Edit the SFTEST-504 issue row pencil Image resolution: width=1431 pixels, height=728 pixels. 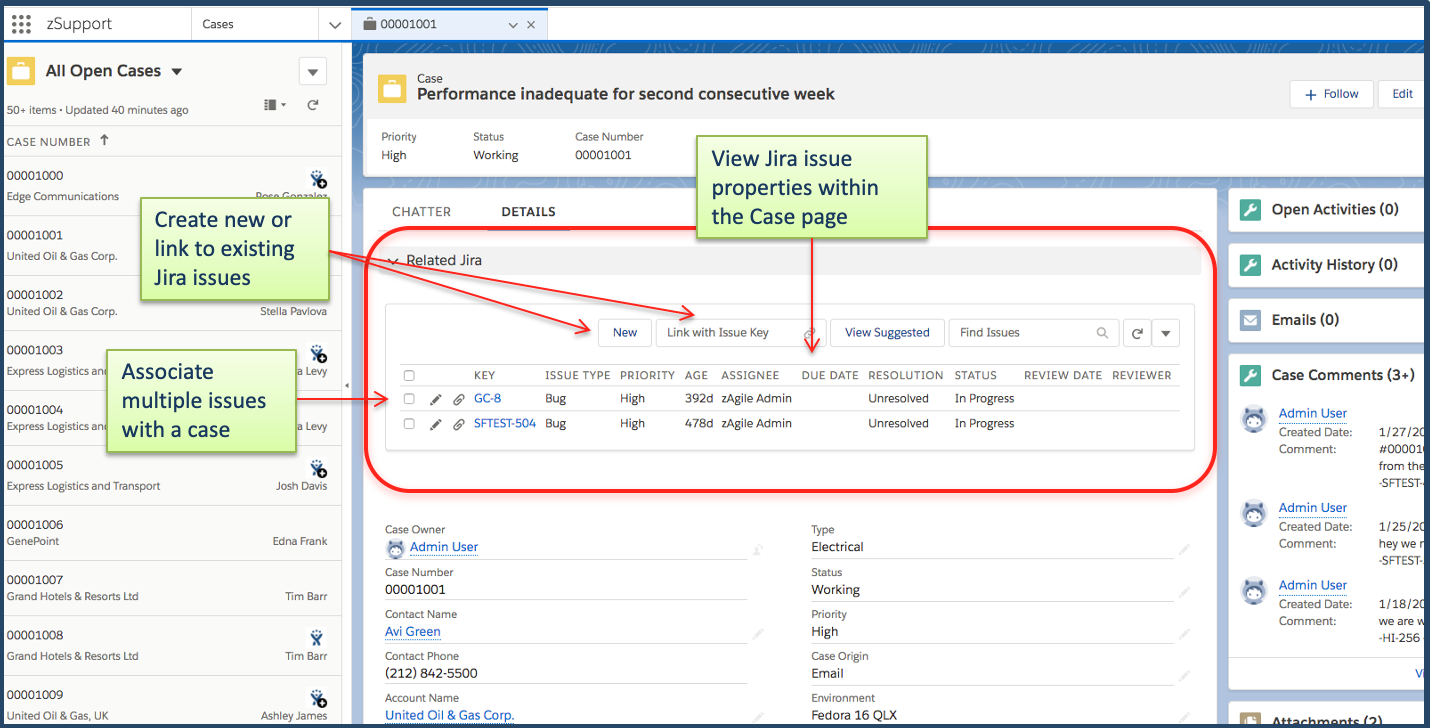point(435,424)
